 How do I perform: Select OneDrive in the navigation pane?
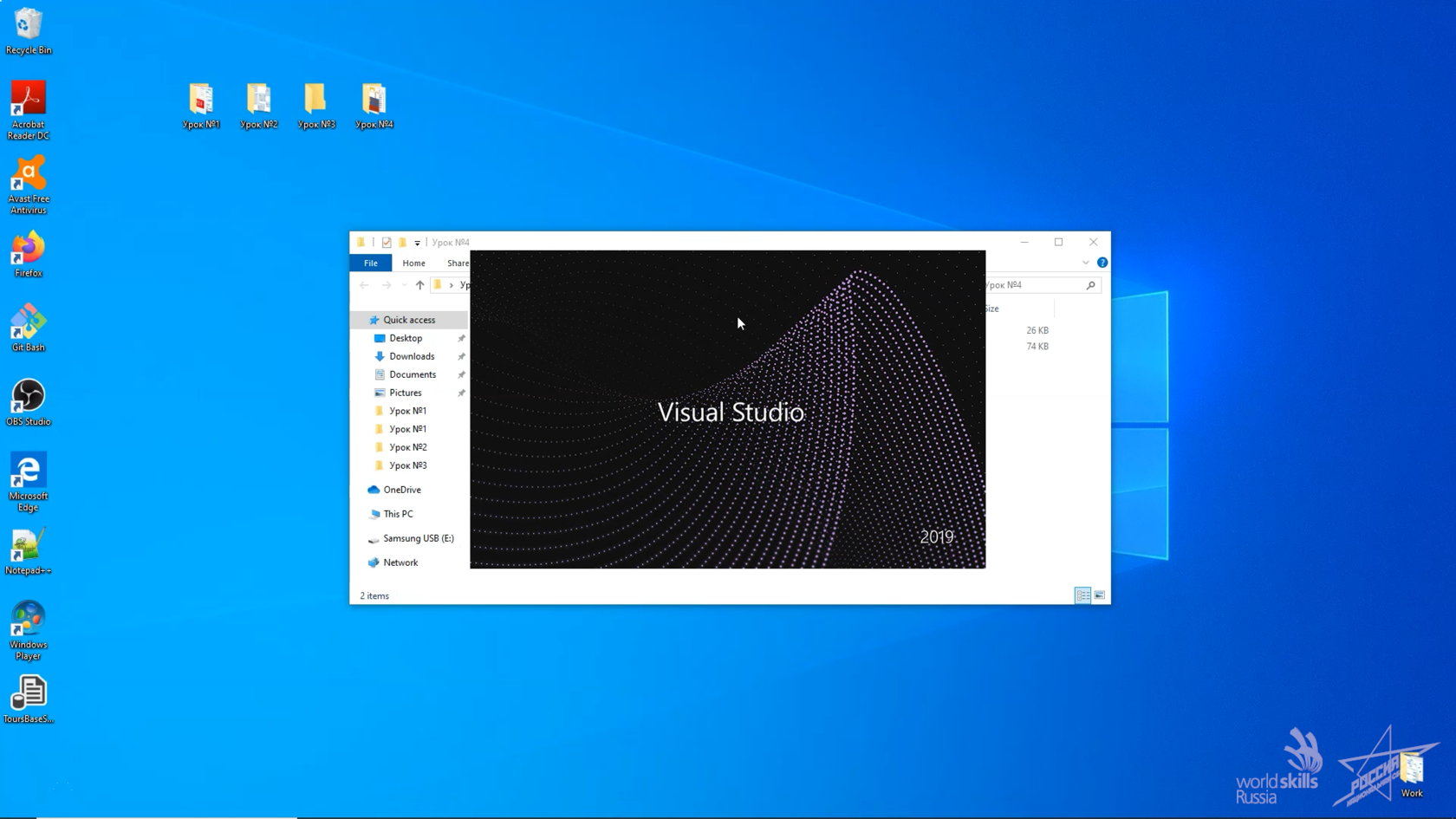402,490
